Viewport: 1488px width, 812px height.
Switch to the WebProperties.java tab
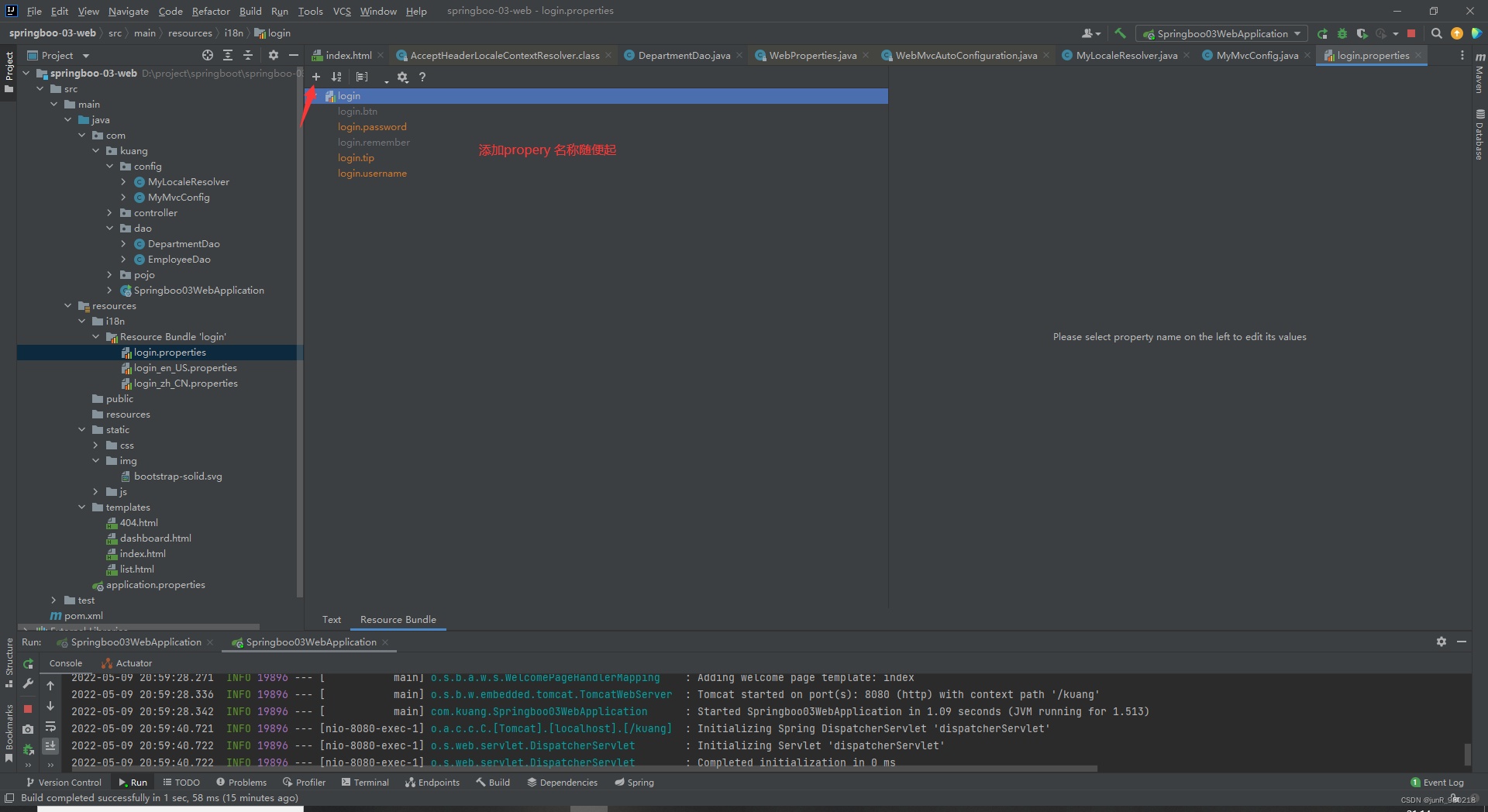pos(812,55)
